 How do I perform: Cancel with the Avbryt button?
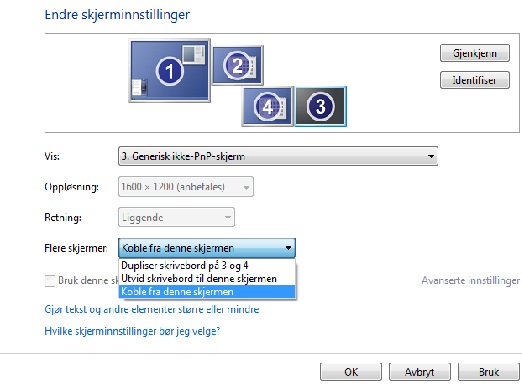click(x=420, y=372)
